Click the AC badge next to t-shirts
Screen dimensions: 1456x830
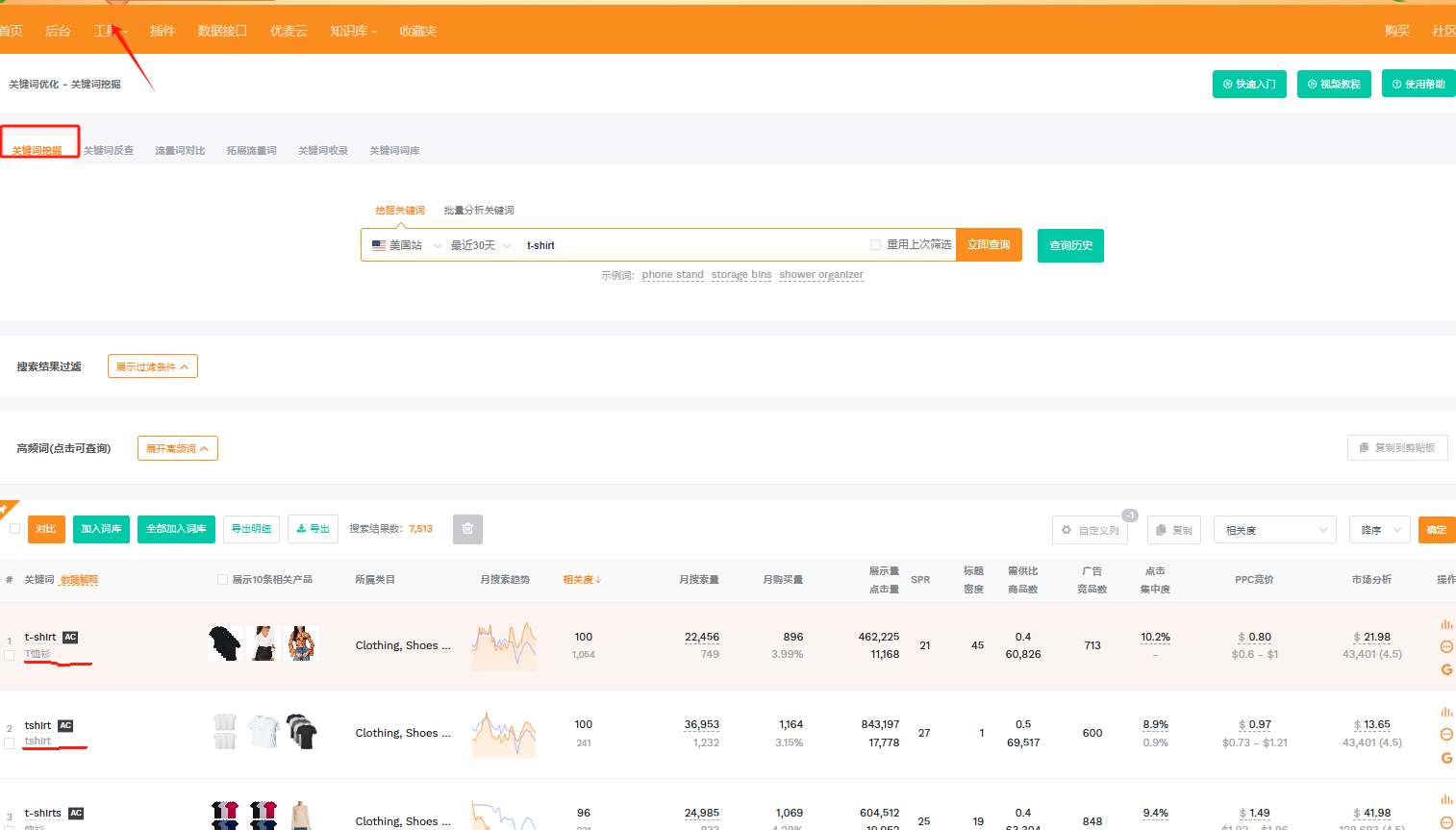pyautogui.click(x=76, y=814)
